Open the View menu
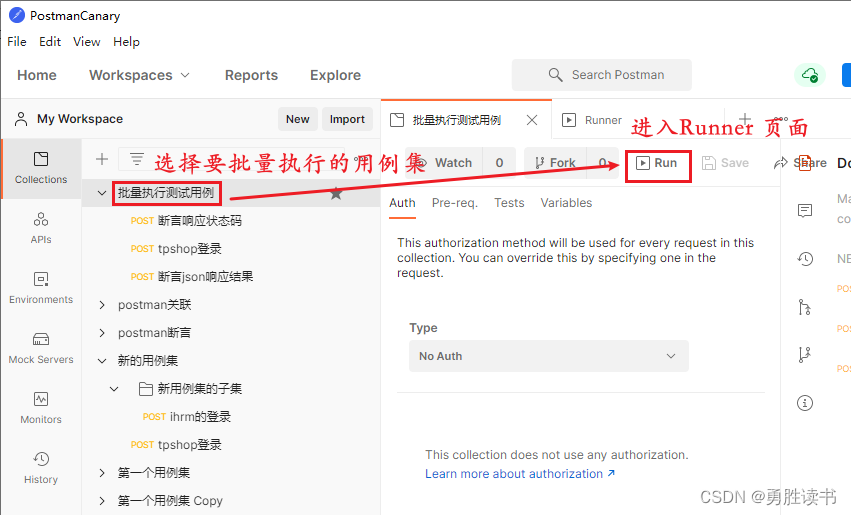 coord(87,42)
